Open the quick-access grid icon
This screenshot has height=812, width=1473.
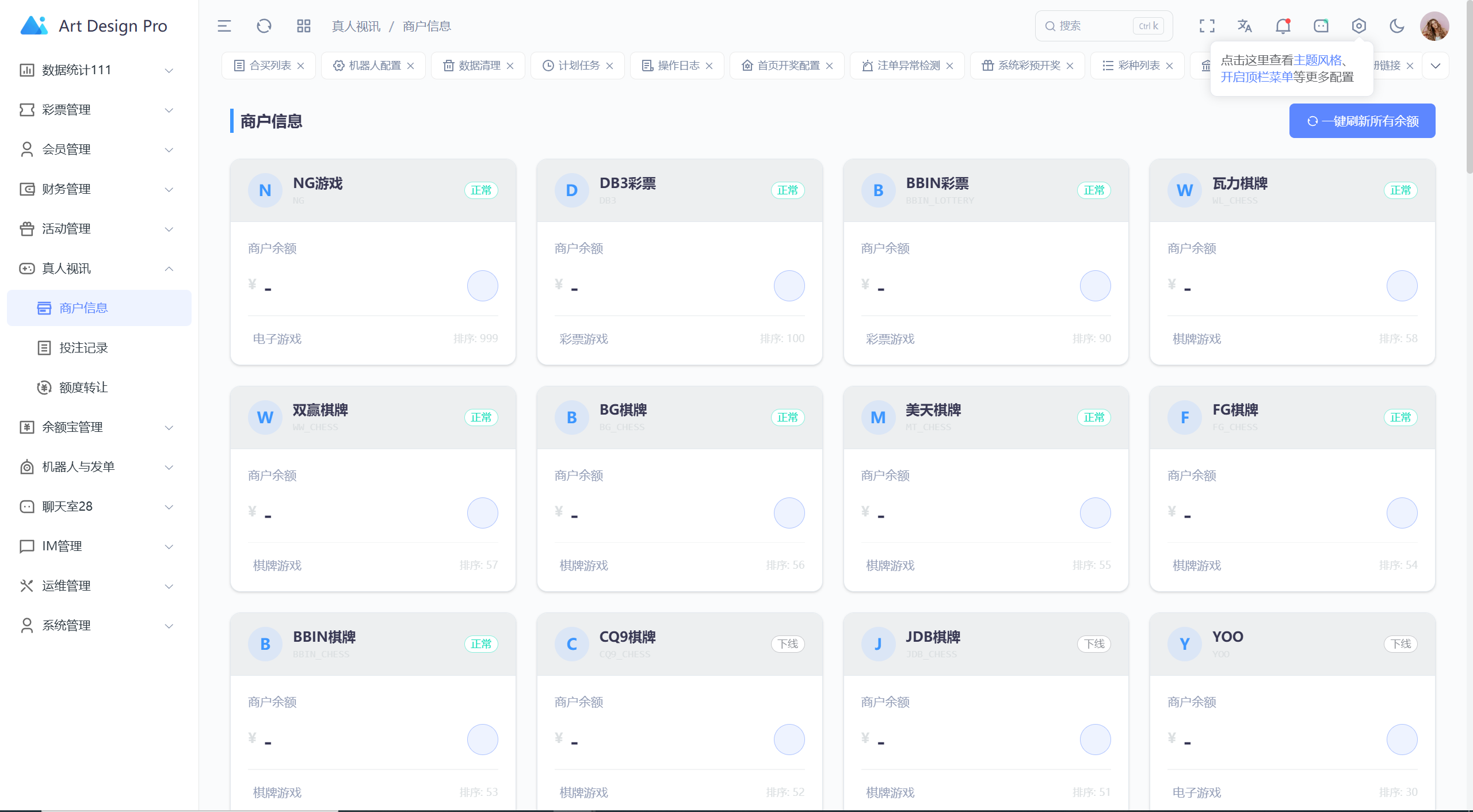[303, 26]
